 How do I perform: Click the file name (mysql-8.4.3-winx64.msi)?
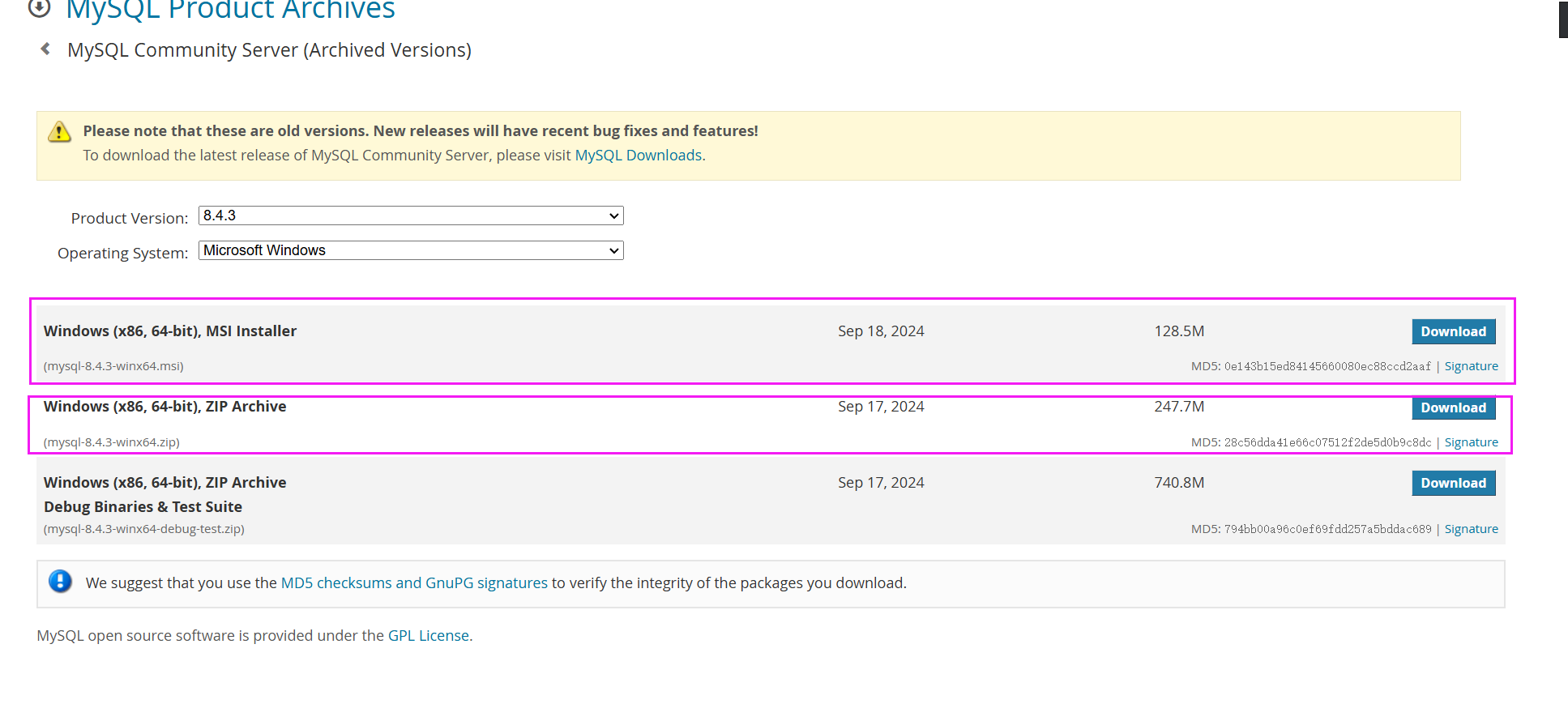pyautogui.click(x=113, y=366)
